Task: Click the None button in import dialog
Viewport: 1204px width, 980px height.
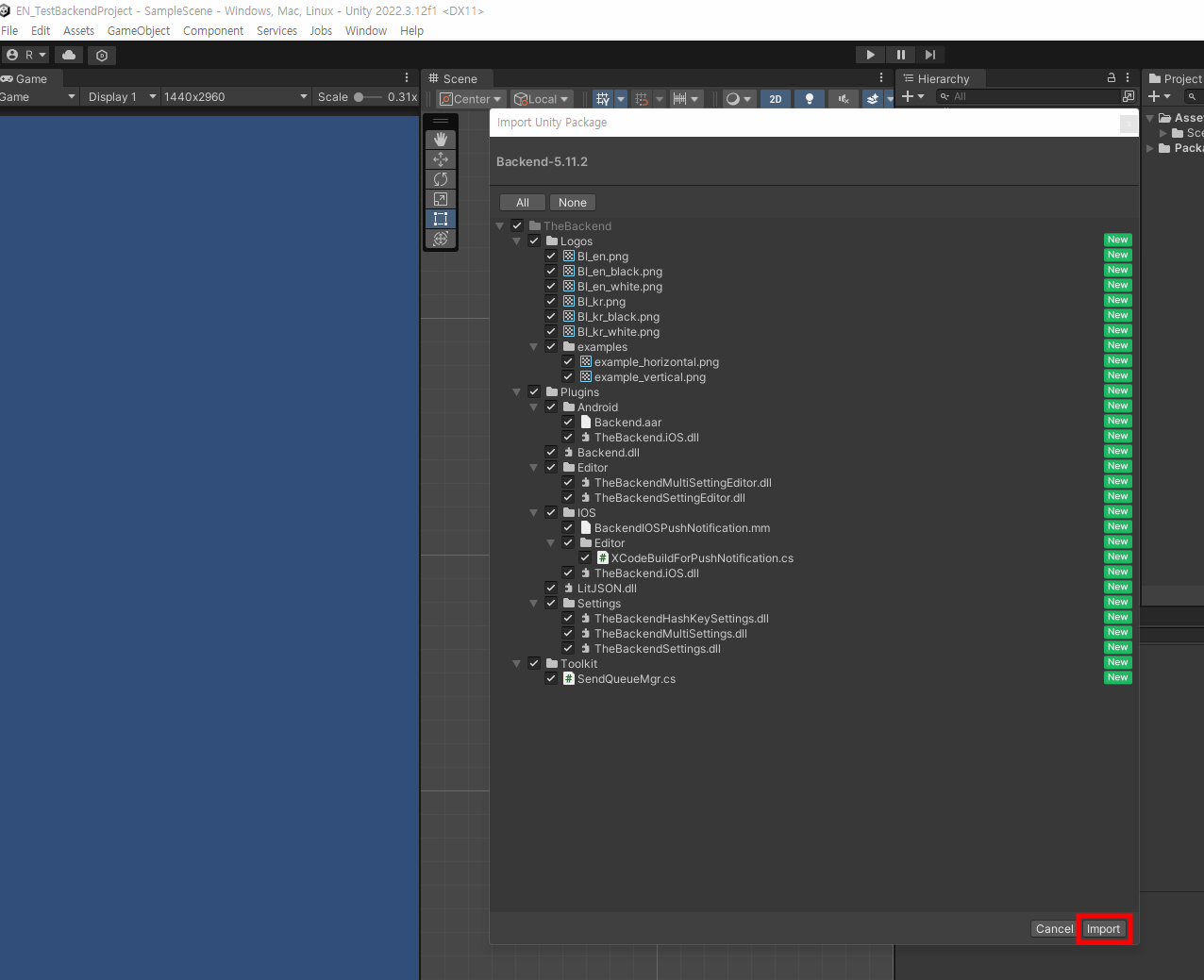Action: (573, 203)
